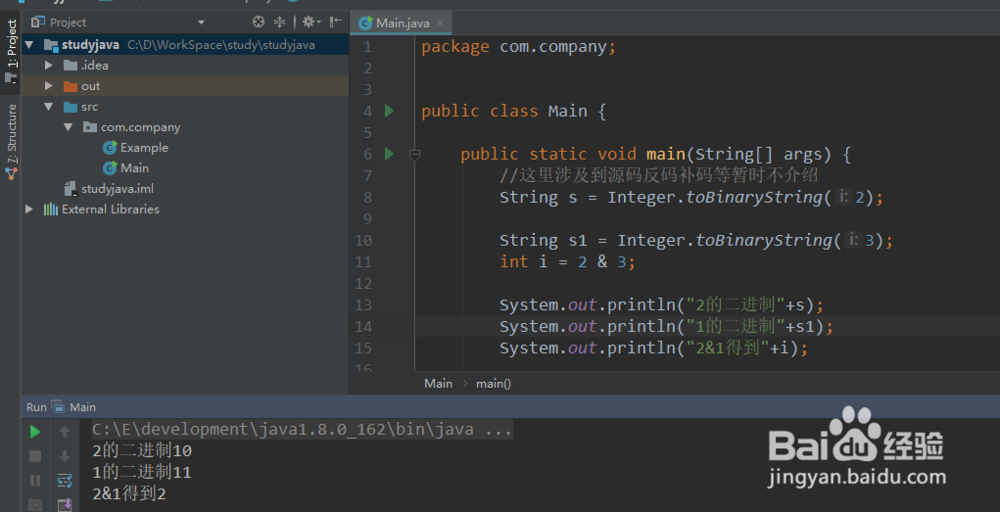Click the up stack trace arrow
The height and width of the screenshot is (512, 1000).
pos(64,432)
